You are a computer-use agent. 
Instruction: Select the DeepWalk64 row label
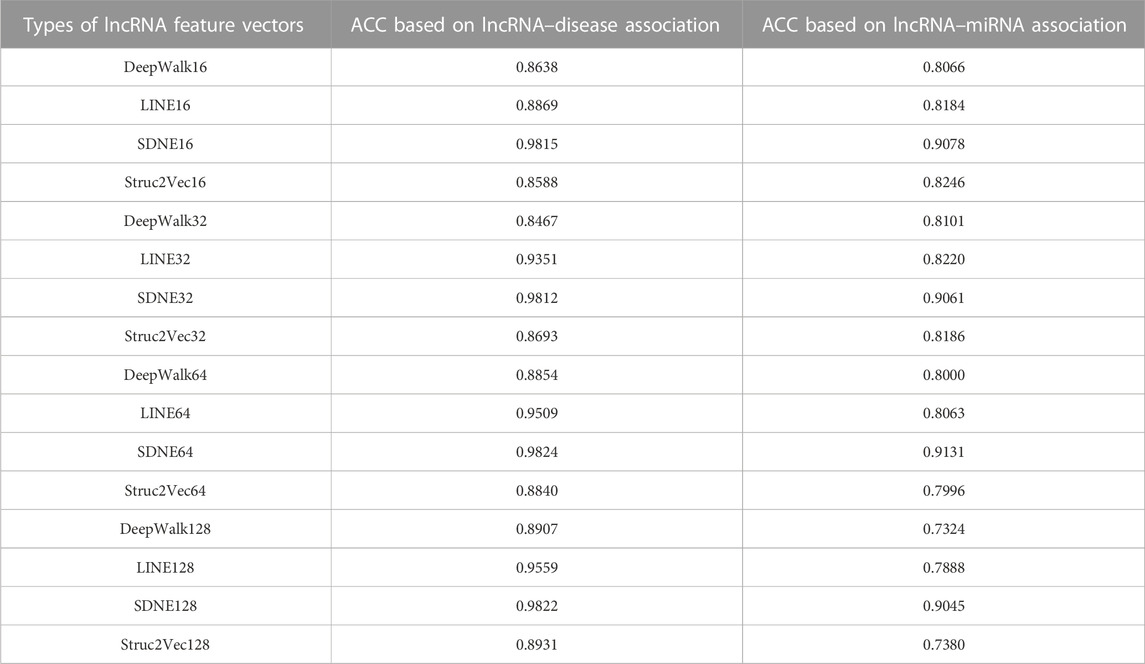click(165, 375)
